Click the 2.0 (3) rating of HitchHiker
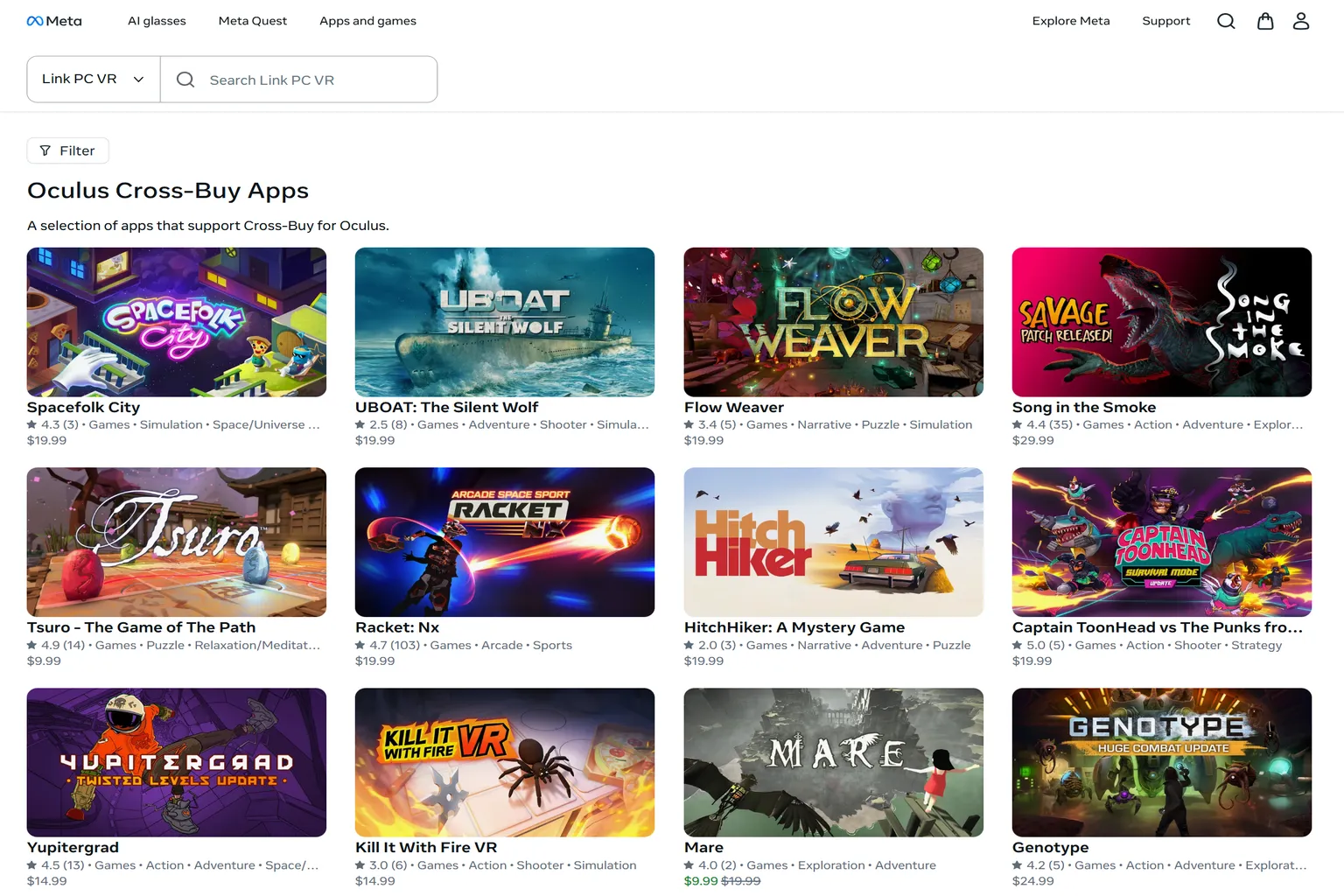This screenshot has width=1344, height=896. click(710, 645)
